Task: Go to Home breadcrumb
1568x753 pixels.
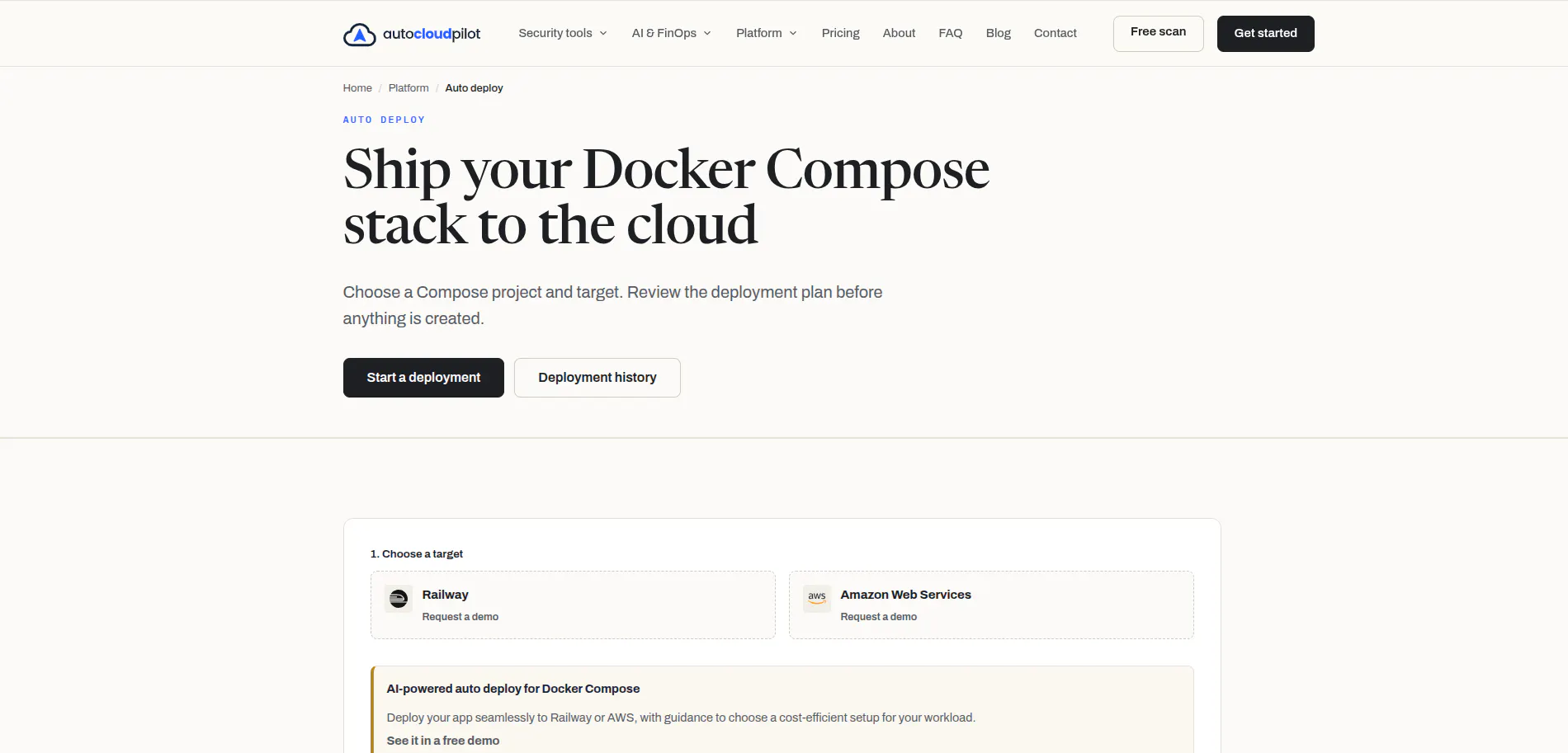Action: click(357, 88)
